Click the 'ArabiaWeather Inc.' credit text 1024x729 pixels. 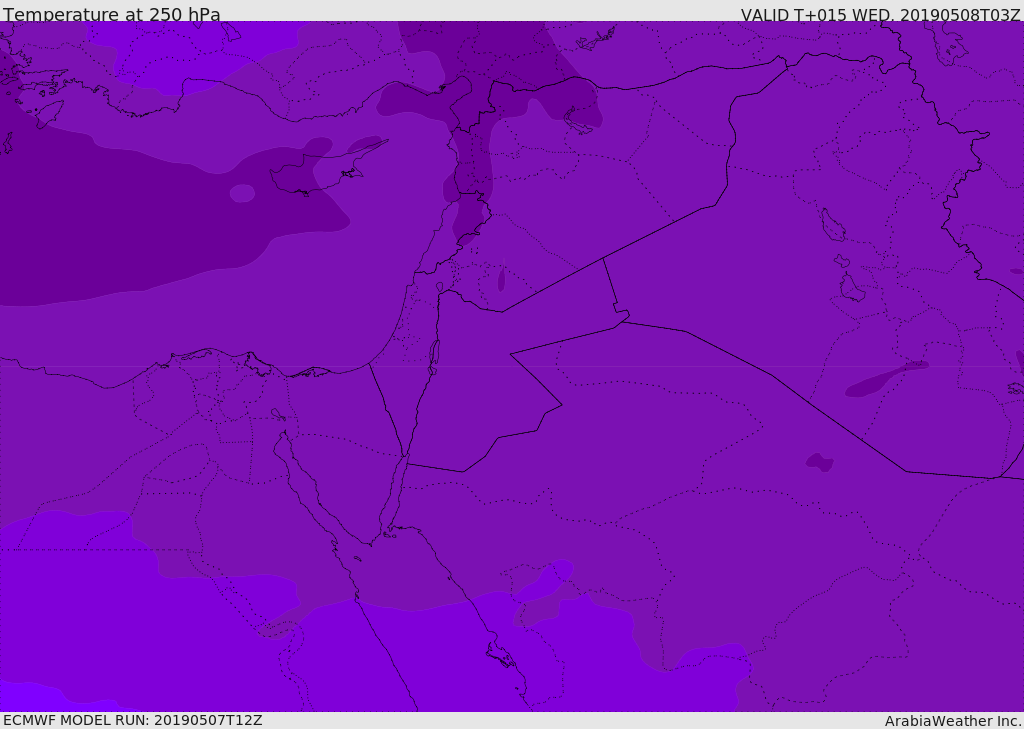(x=953, y=721)
